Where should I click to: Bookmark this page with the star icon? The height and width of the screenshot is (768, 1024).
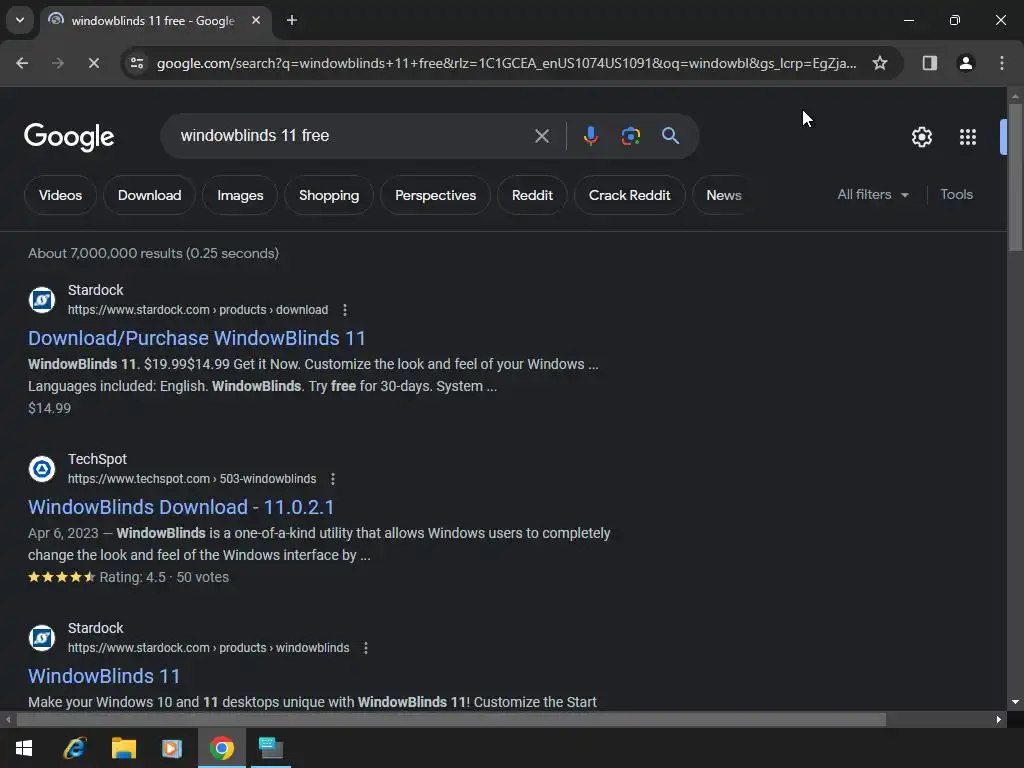[880, 63]
